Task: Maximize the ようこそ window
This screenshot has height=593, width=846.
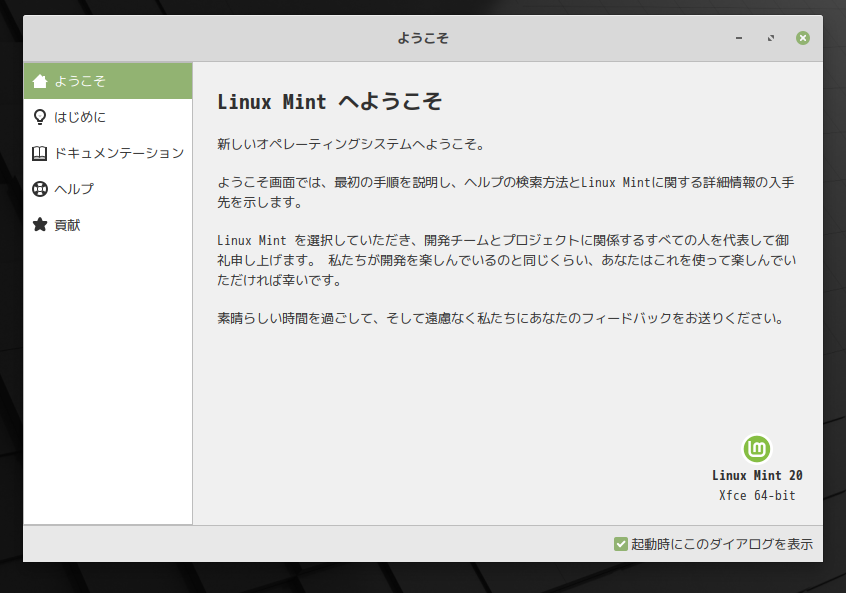Action: (x=771, y=38)
